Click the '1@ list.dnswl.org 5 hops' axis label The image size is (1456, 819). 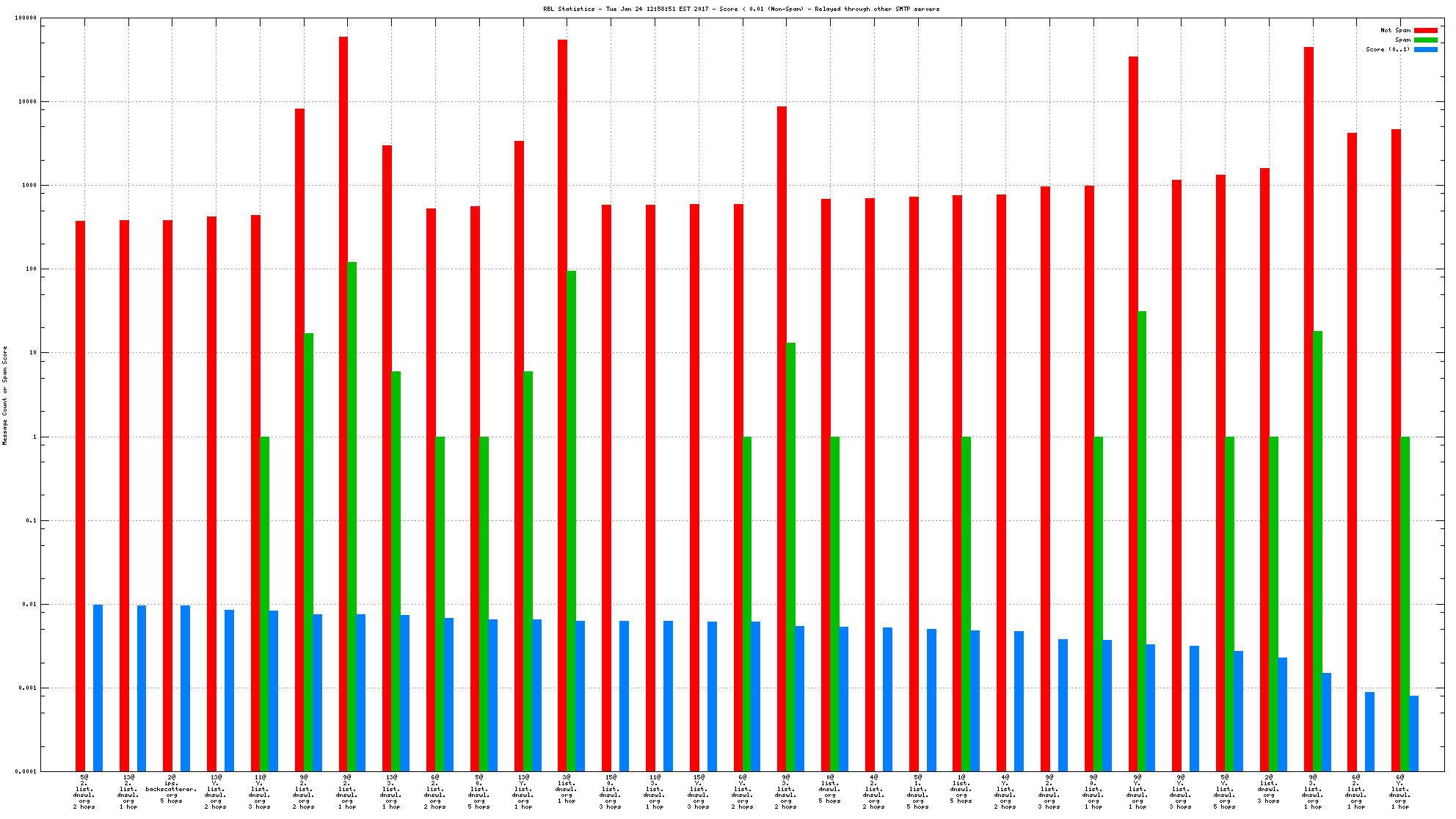961,789
